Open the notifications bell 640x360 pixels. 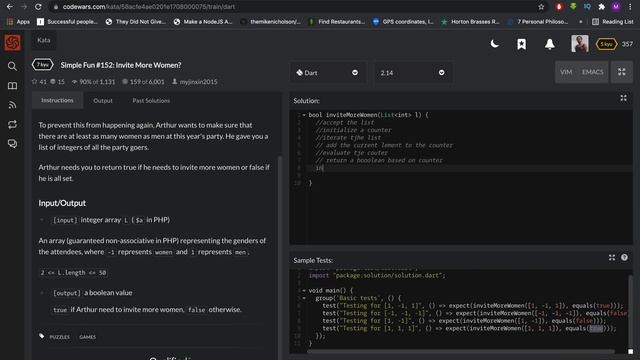(549, 44)
